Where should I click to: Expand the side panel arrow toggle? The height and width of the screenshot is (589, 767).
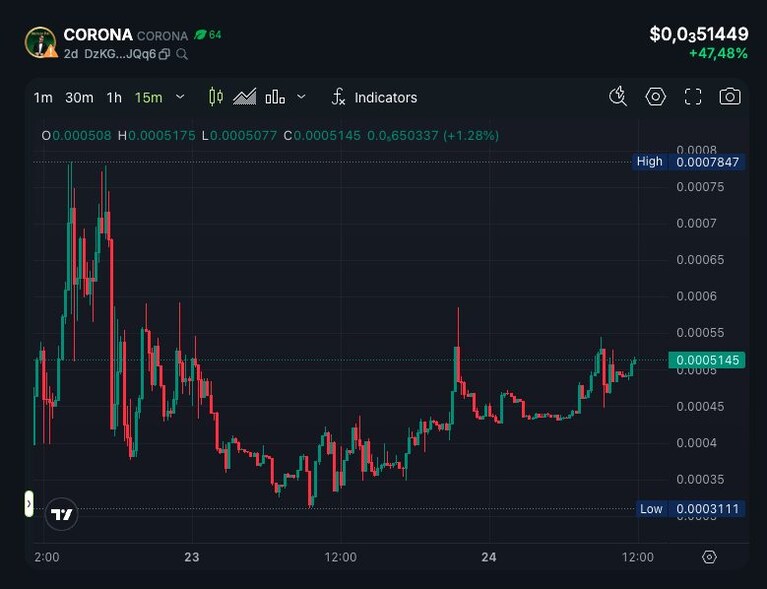pyautogui.click(x=29, y=503)
